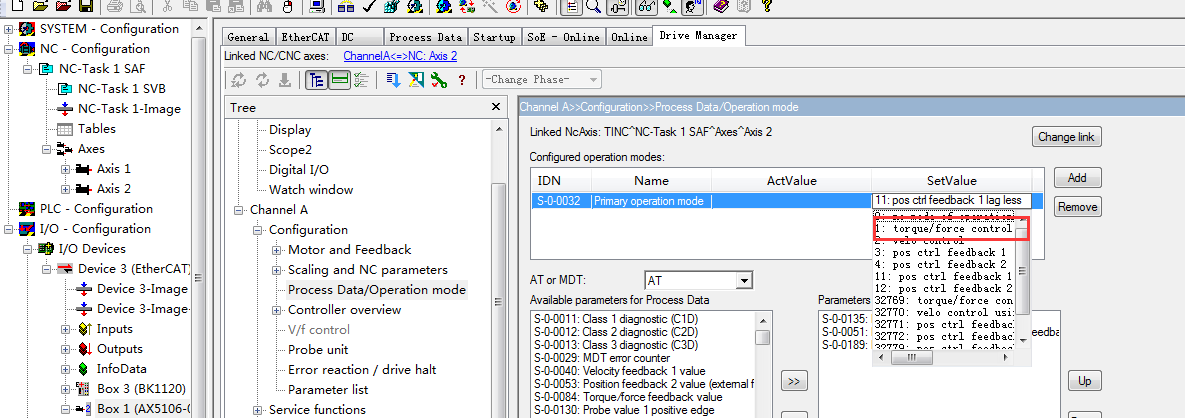The image size is (1185, 418).
Task: Click the grayed download icon in Drive Manager toolbar
Action: (285, 79)
